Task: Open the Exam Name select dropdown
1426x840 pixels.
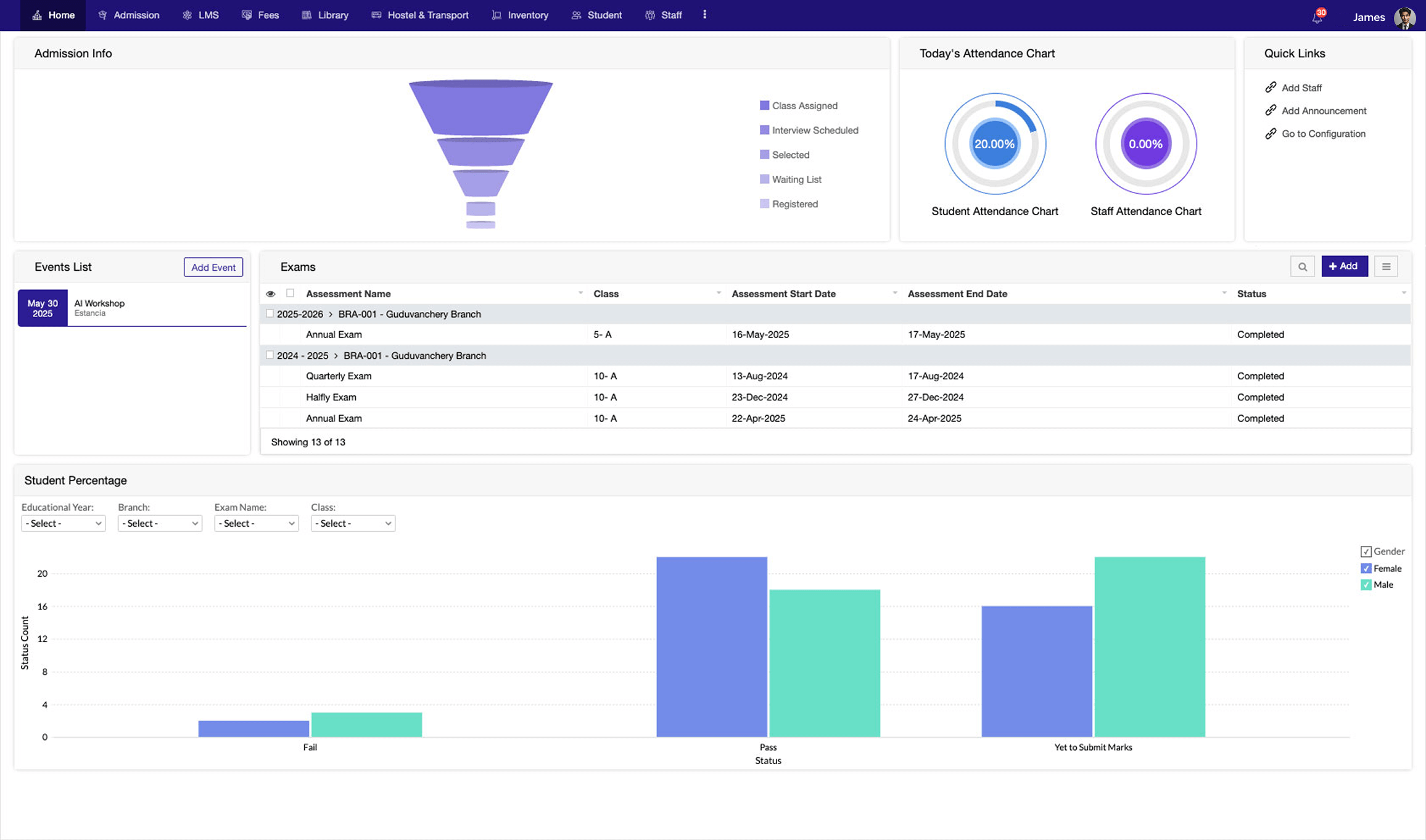Action: [x=256, y=523]
